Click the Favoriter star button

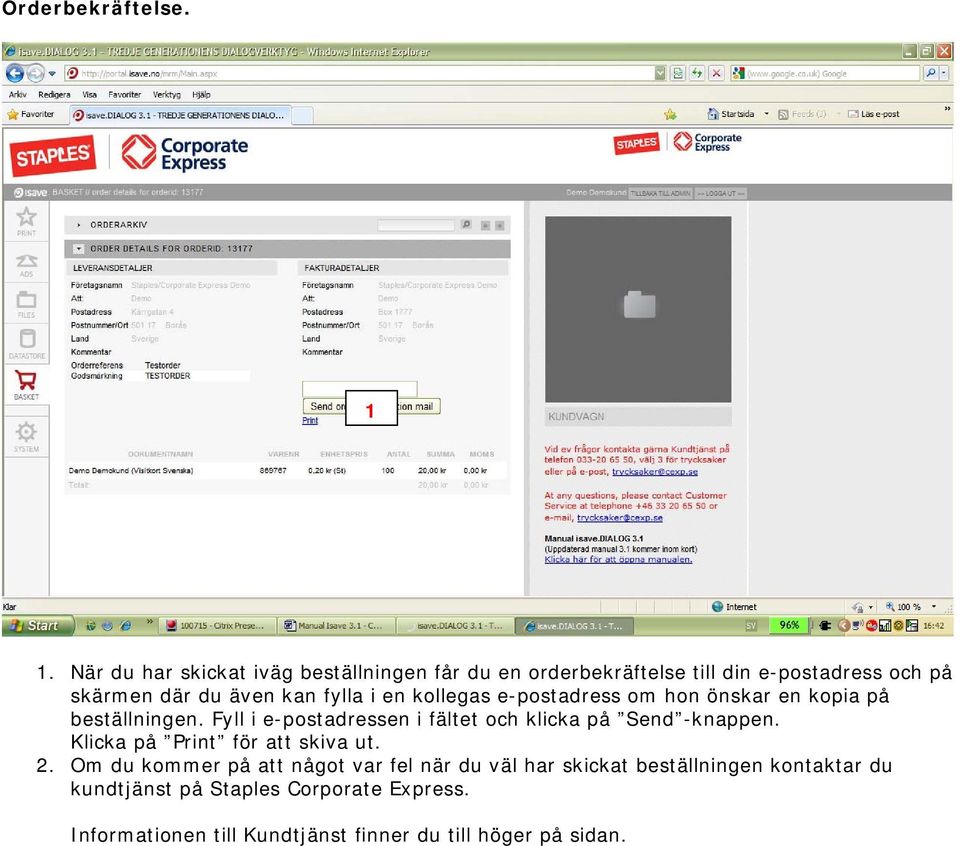click(x=30, y=114)
